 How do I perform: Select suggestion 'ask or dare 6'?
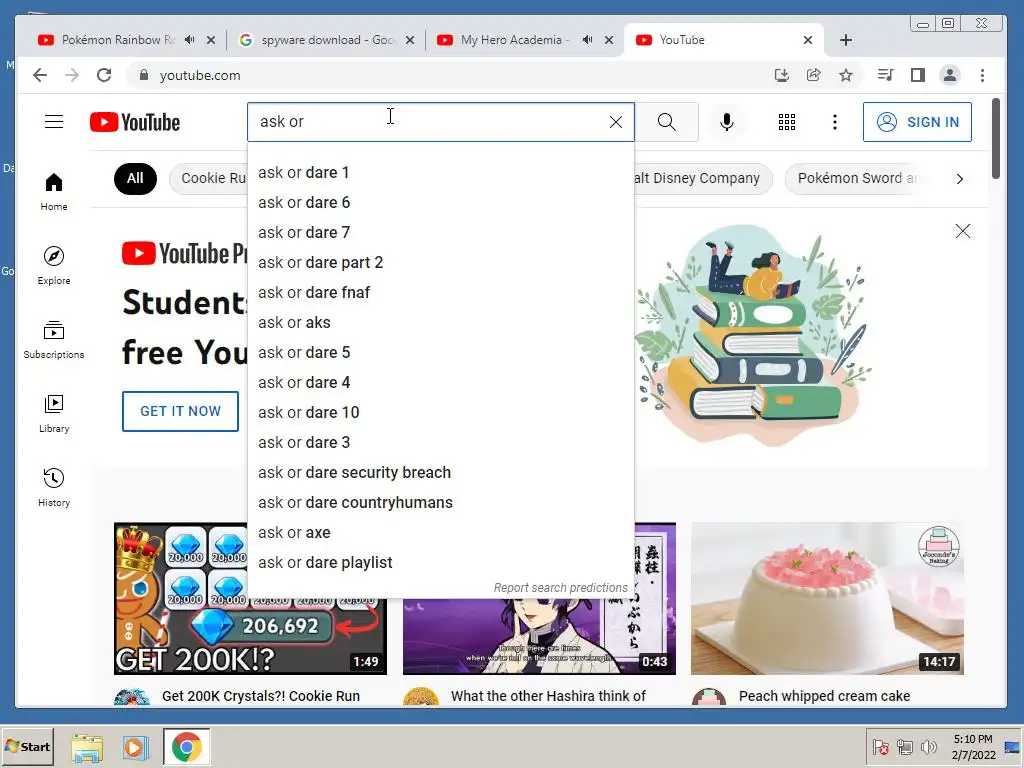click(441, 202)
